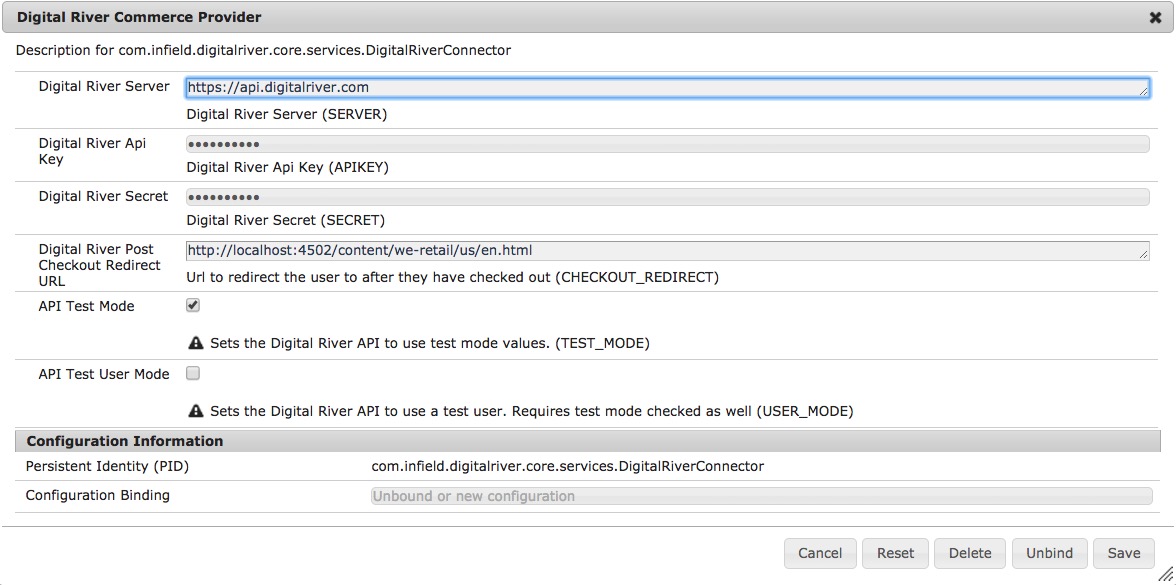Click the warning icon beside USER_MODE description
This screenshot has width=1176, height=585.
coord(196,411)
